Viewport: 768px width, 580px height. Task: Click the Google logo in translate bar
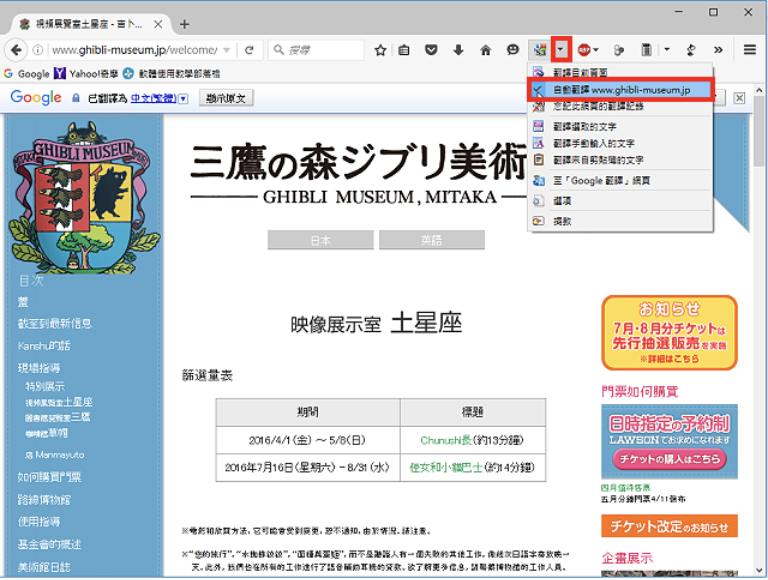point(36,97)
